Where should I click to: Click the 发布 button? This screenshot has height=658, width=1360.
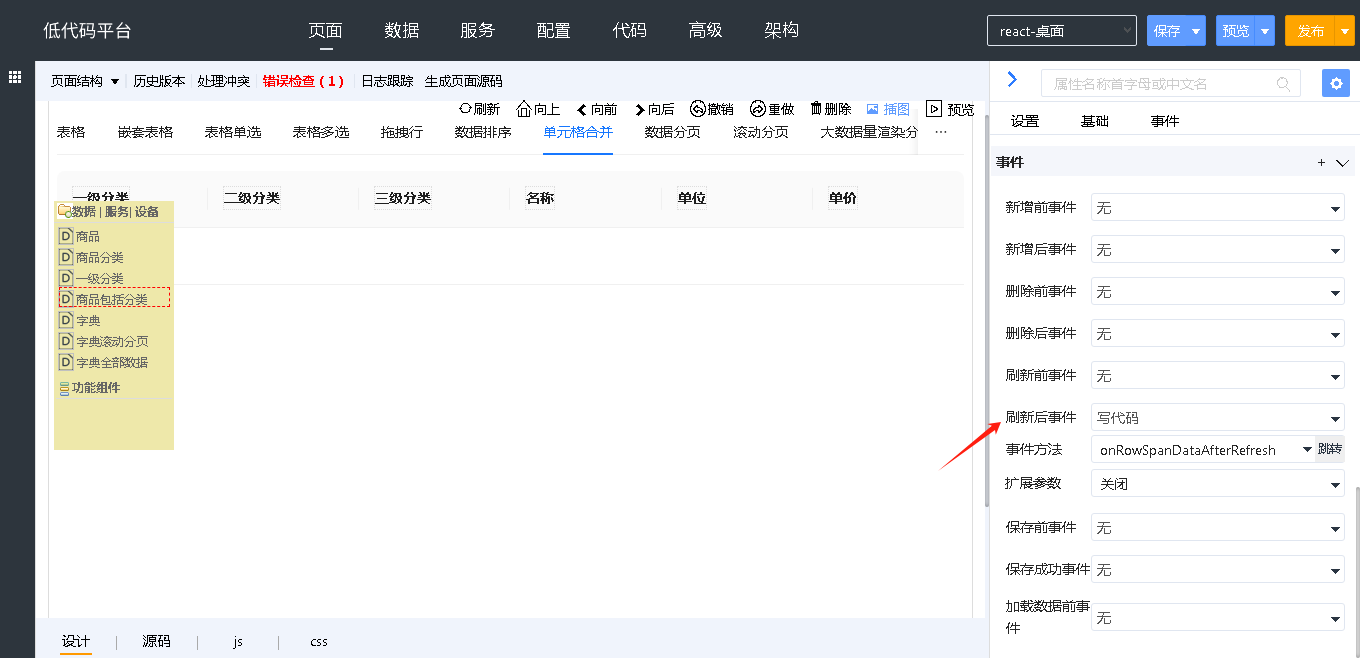[x=1311, y=31]
